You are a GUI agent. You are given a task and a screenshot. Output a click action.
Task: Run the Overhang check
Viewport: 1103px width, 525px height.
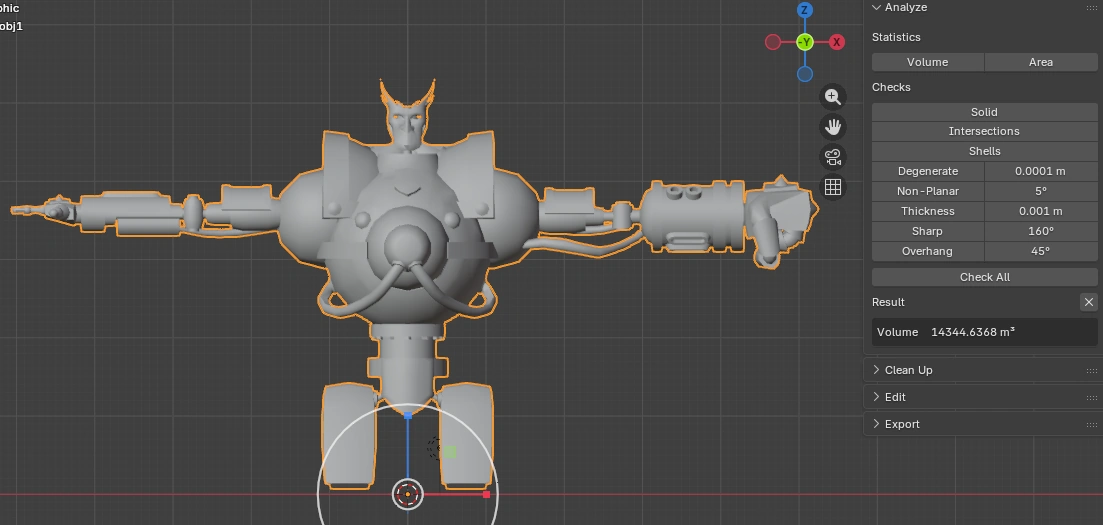(928, 251)
